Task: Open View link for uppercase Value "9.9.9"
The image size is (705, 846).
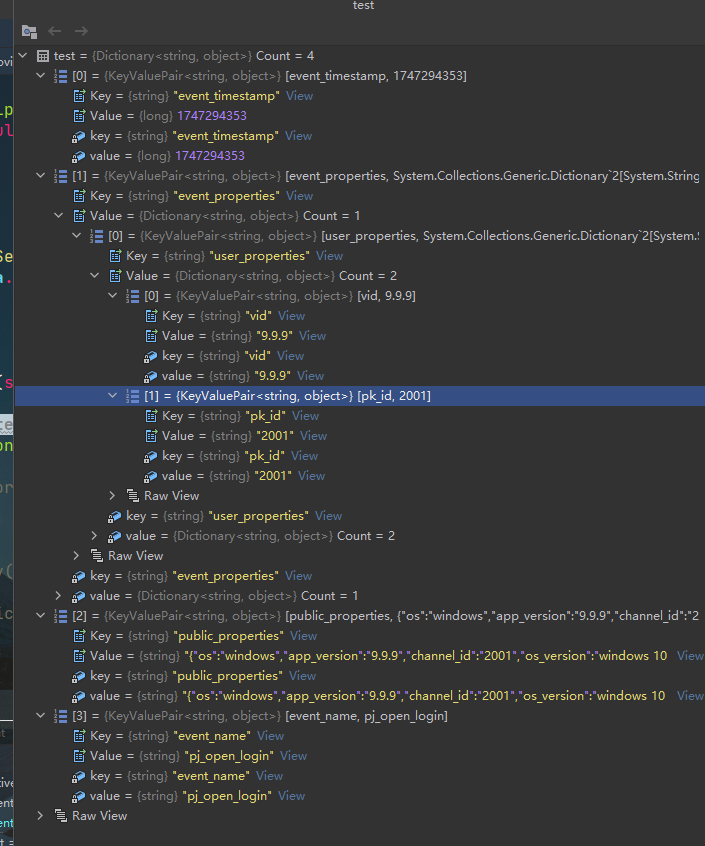Action: pyautogui.click(x=312, y=336)
